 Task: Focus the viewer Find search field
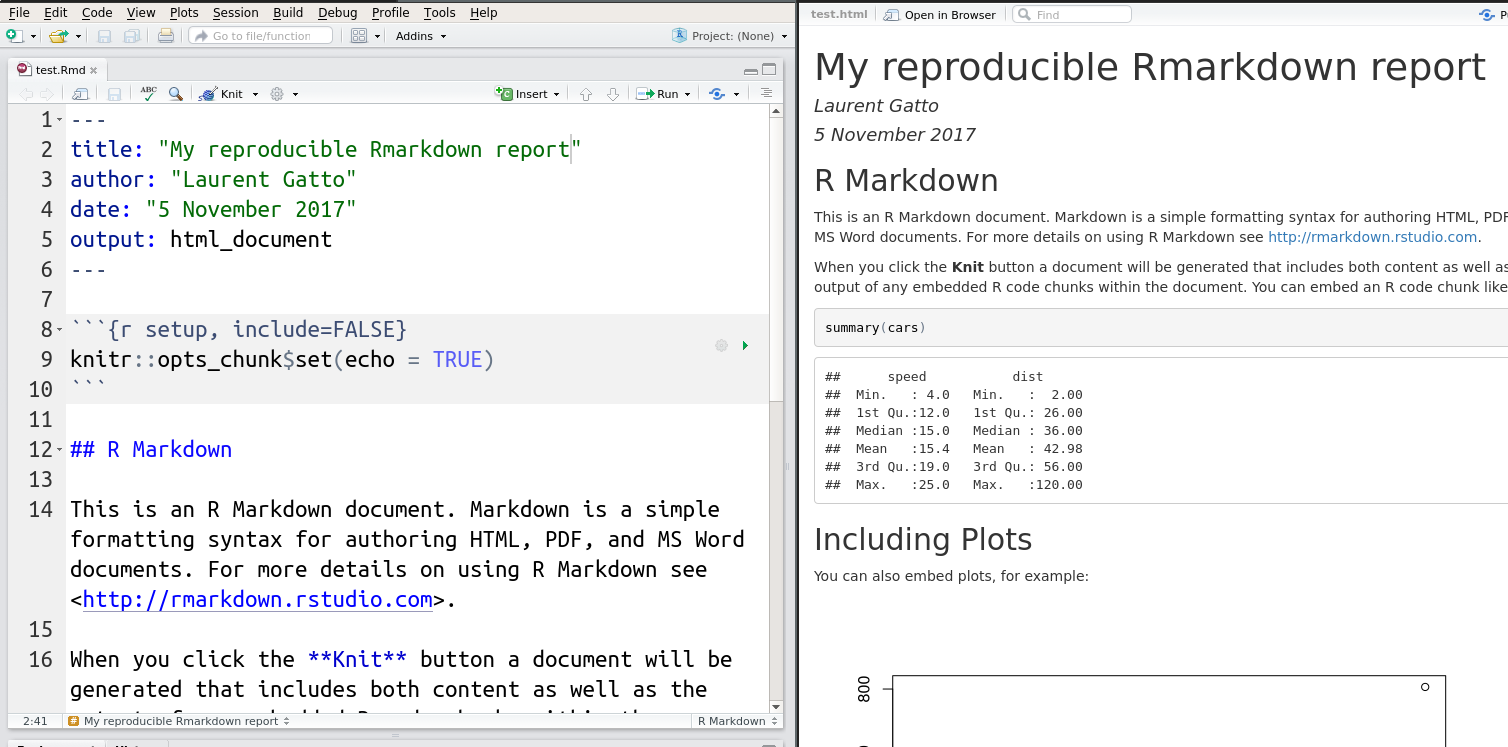pos(1072,15)
